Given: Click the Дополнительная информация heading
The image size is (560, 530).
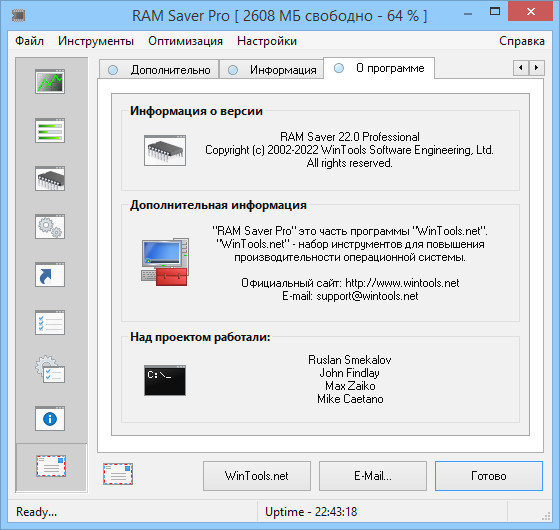Looking at the screenshot, I should (218, 205).
